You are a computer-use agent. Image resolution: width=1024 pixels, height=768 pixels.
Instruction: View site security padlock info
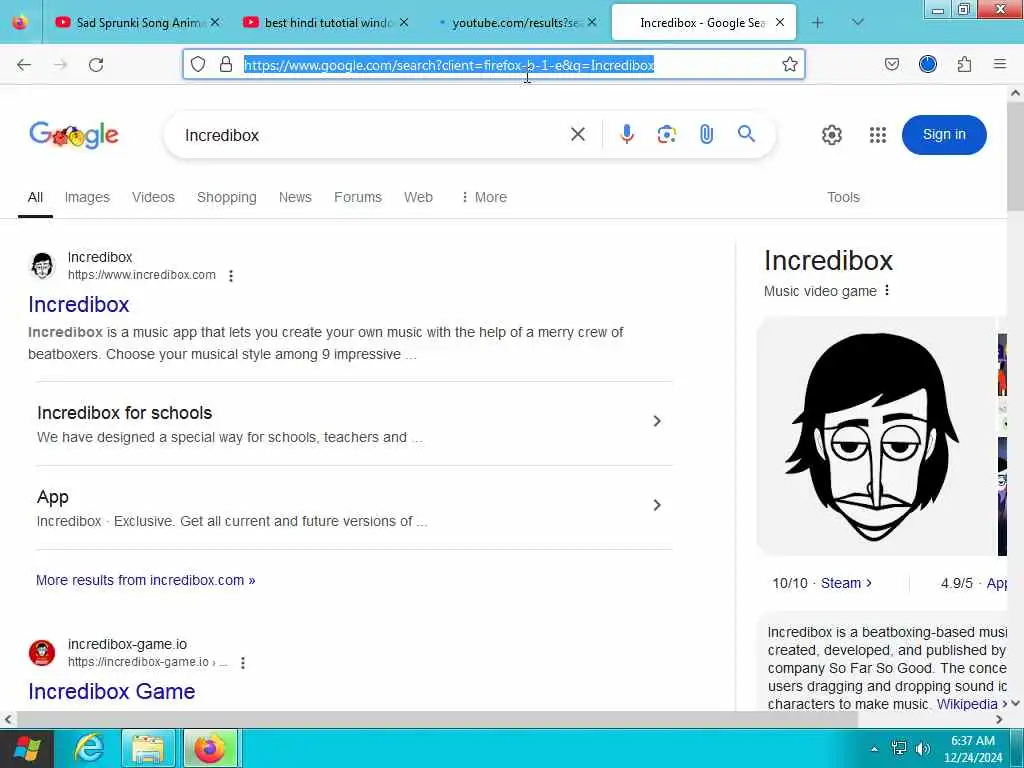[x=226, y=64]
